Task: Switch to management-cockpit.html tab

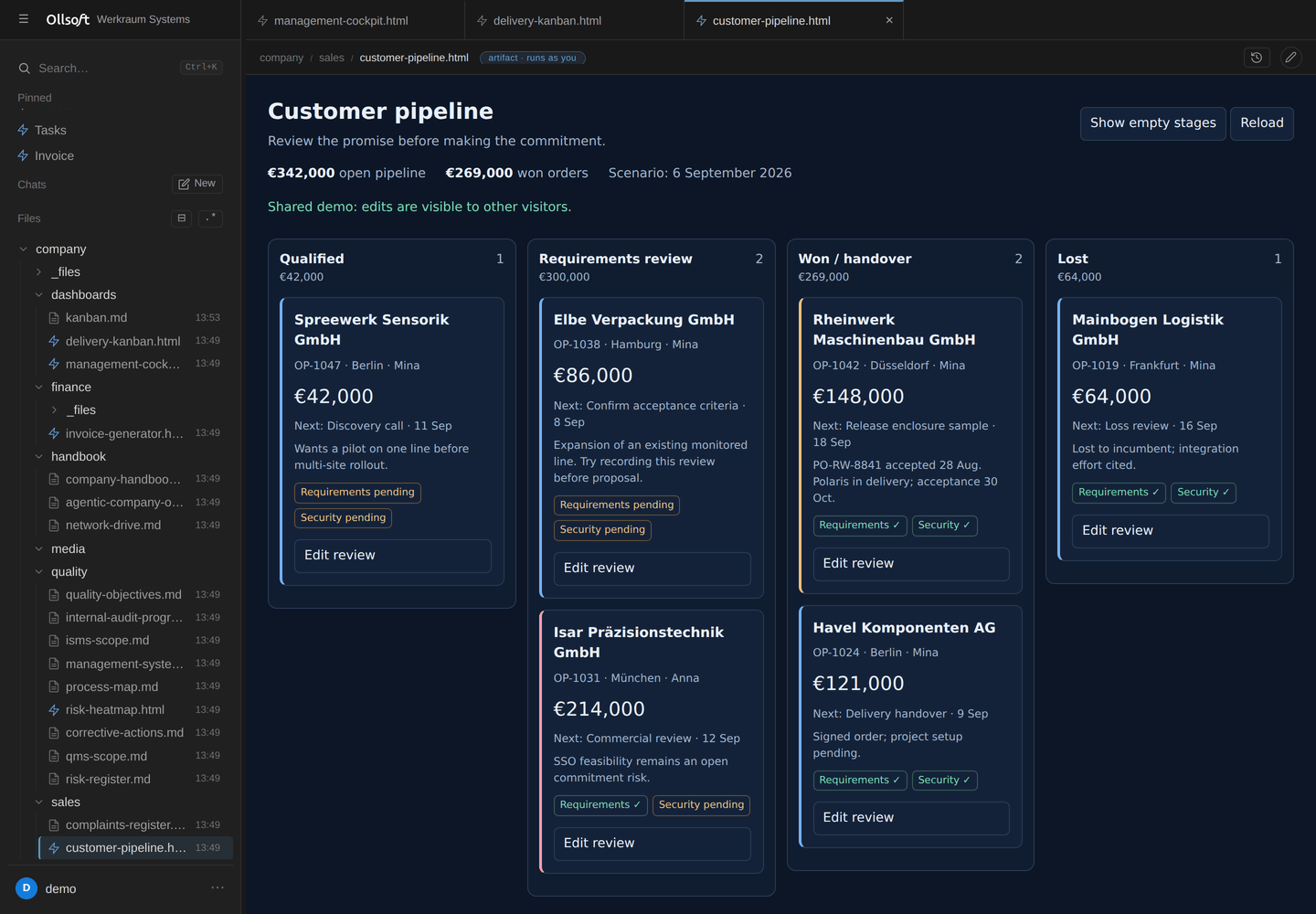Action: coord(353,20)
